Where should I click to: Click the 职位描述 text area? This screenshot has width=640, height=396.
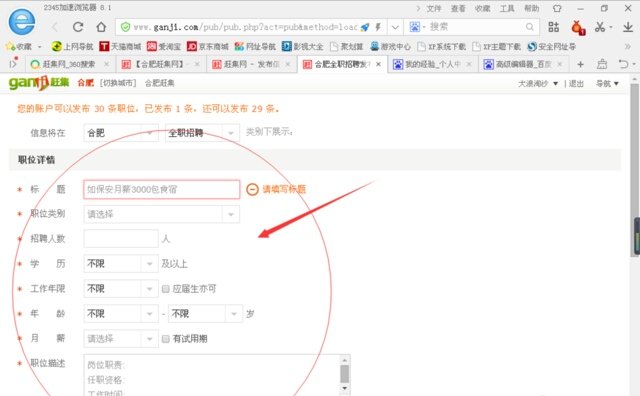[x=217, y=375]
